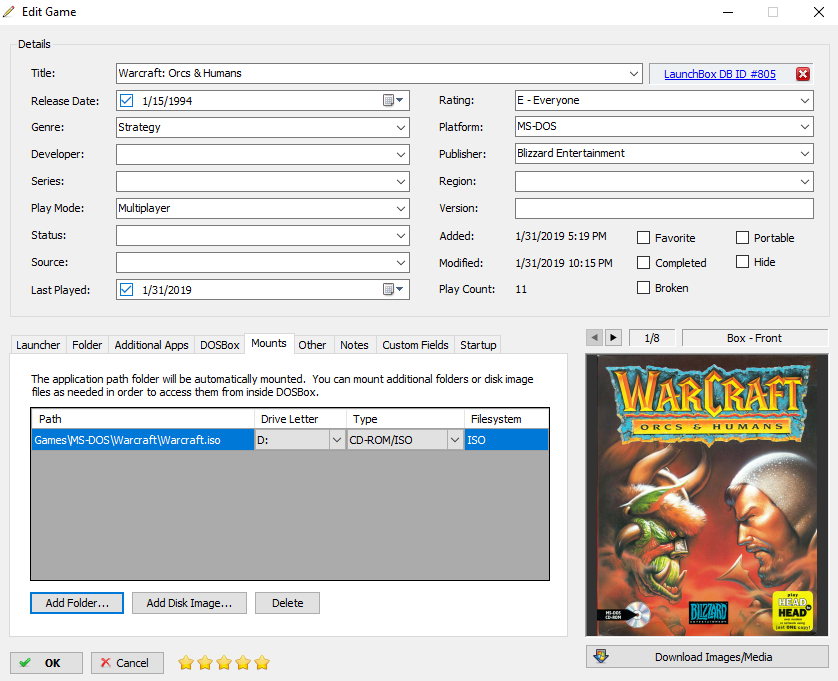Screen dimensions: 838x681
Task: Open the LaunchBox DB ID #805 link
Action: coord(719,74)
